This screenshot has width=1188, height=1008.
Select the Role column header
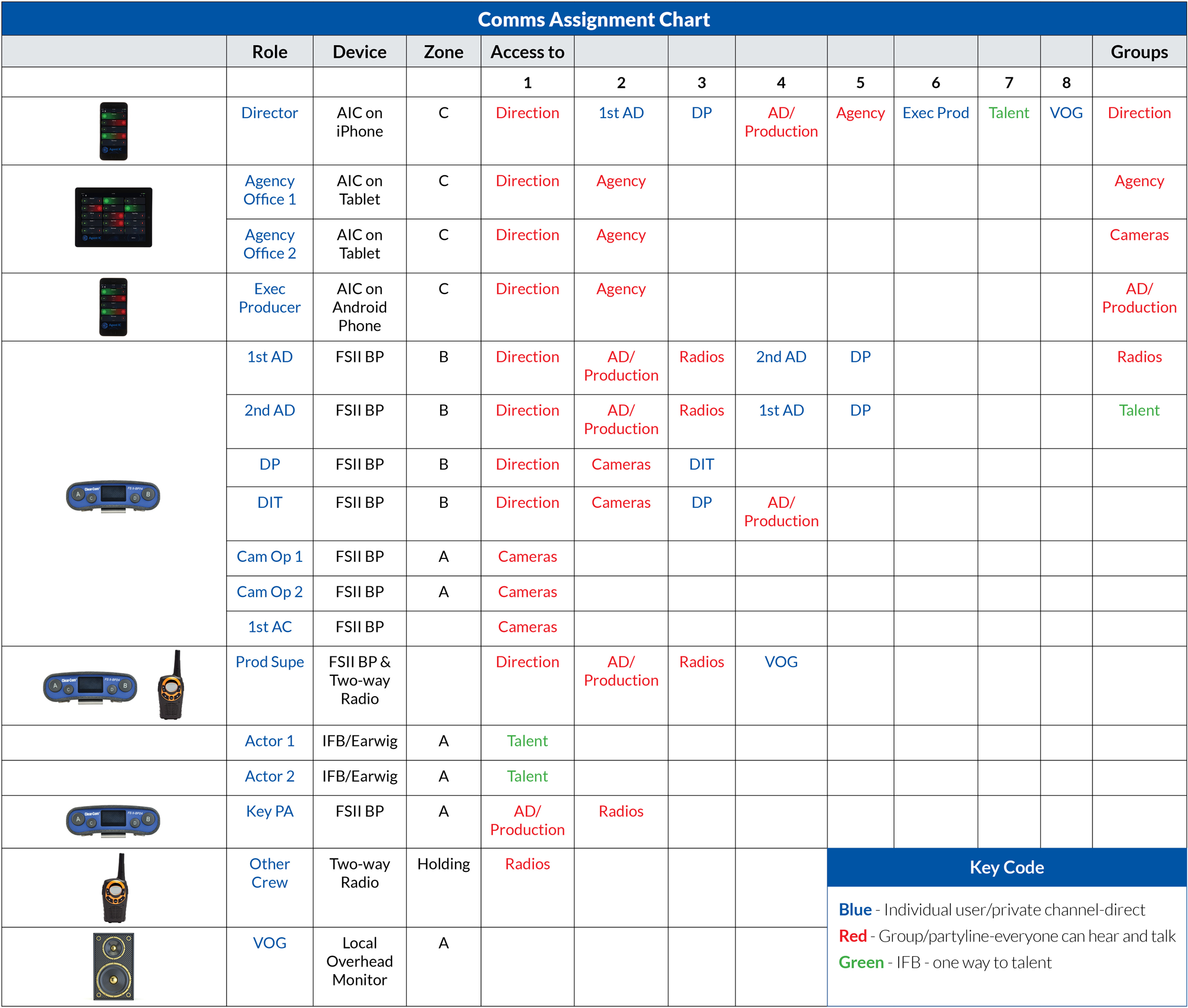tap(270, 52)
